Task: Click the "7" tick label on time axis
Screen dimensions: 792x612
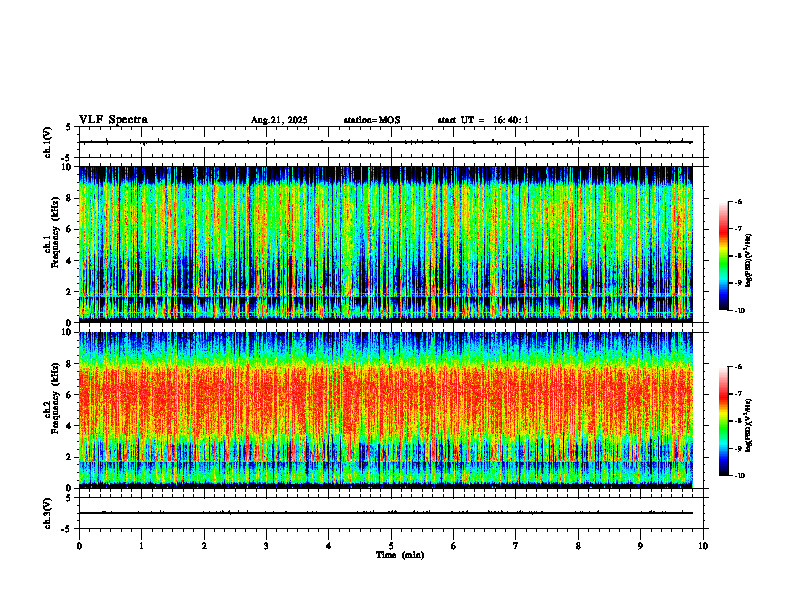Action: click(x=516, y=546)
